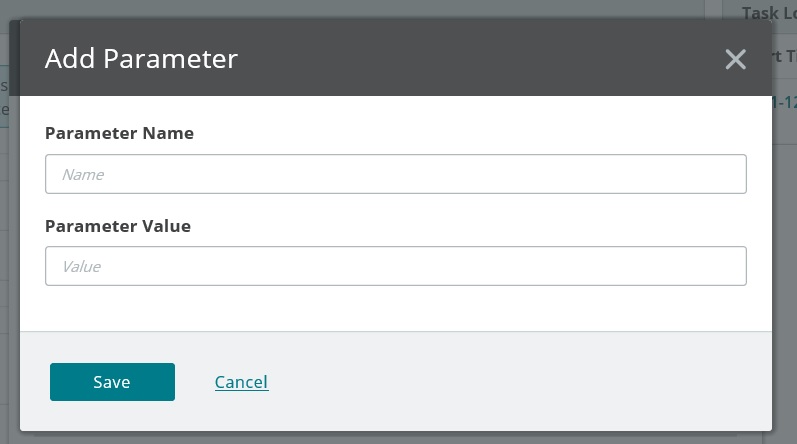
Task: Click the Cancel link
Action: click(x=241, y=382)
